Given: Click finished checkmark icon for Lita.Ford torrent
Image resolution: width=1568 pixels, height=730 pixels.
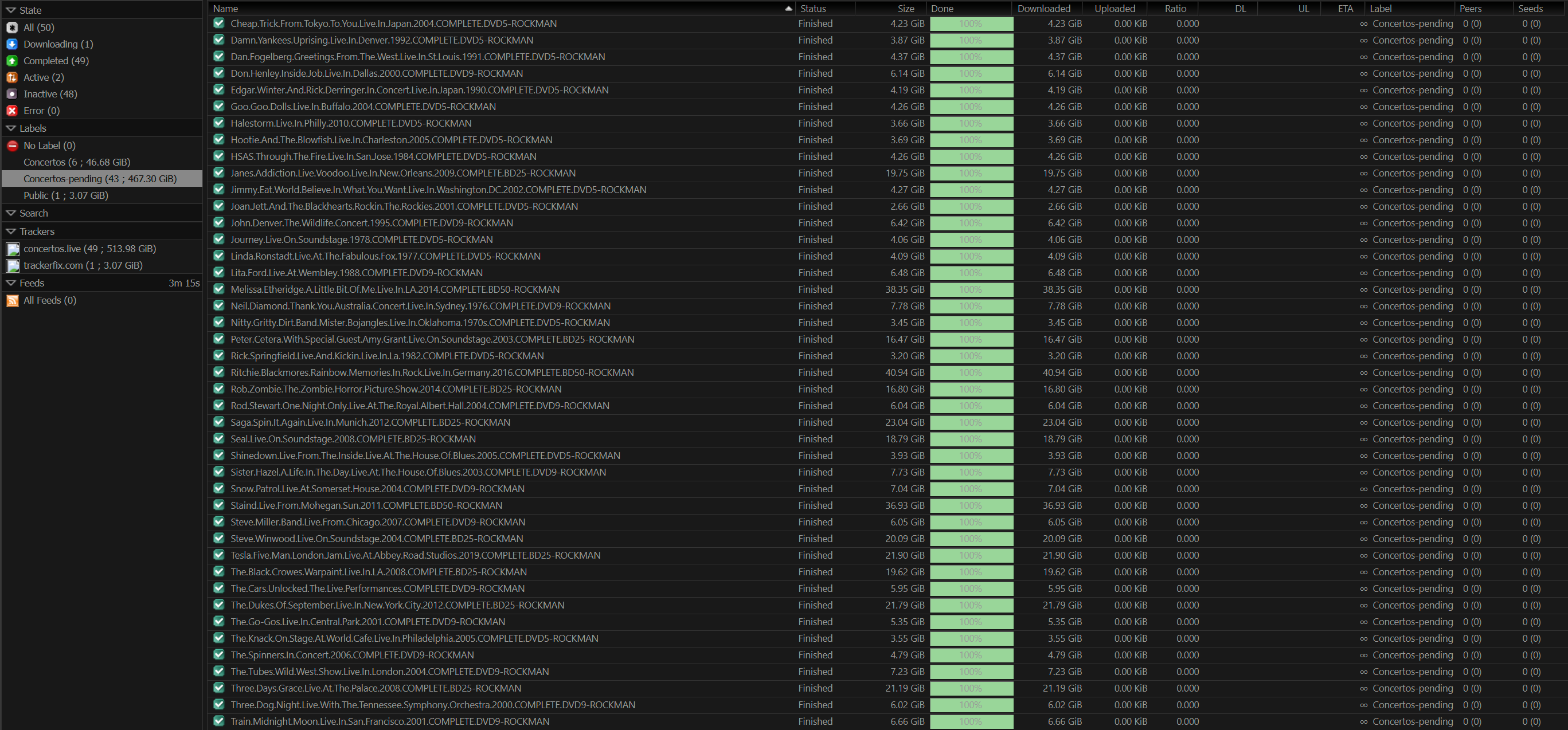Looking at the screenshot, I should 218,273.
